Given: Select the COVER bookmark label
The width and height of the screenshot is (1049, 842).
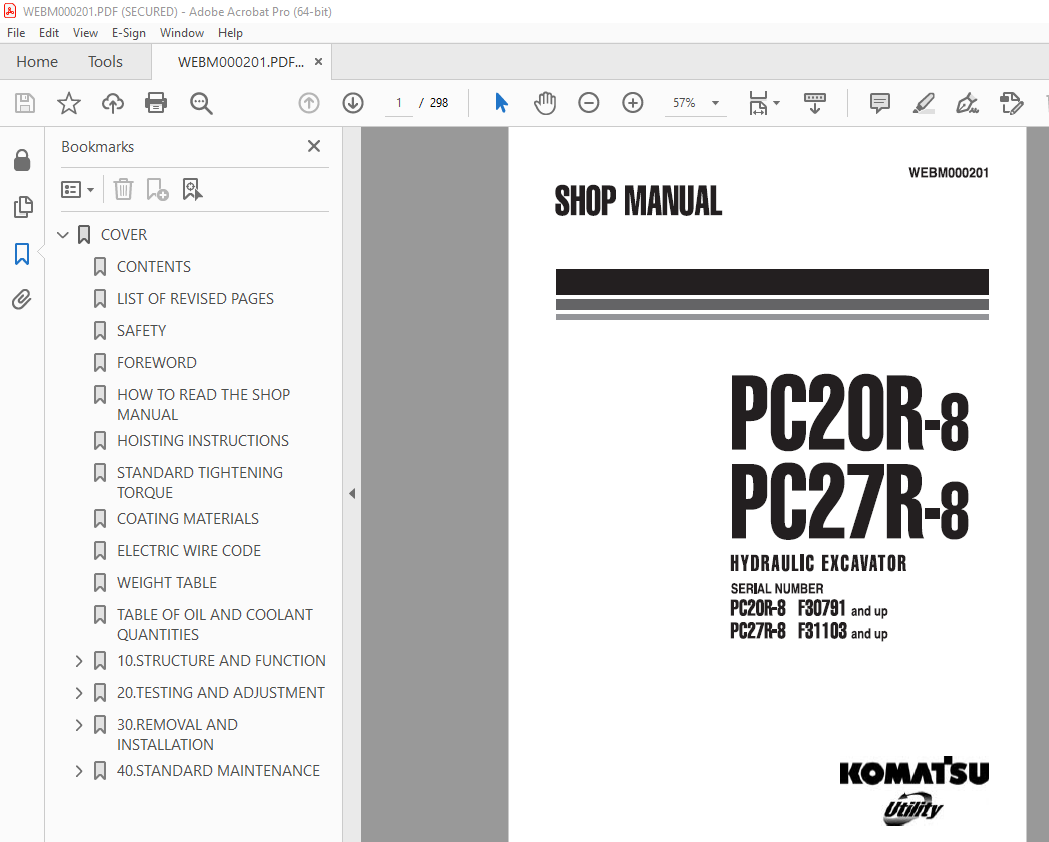Looking at the screenshot, I should point(124,235).
